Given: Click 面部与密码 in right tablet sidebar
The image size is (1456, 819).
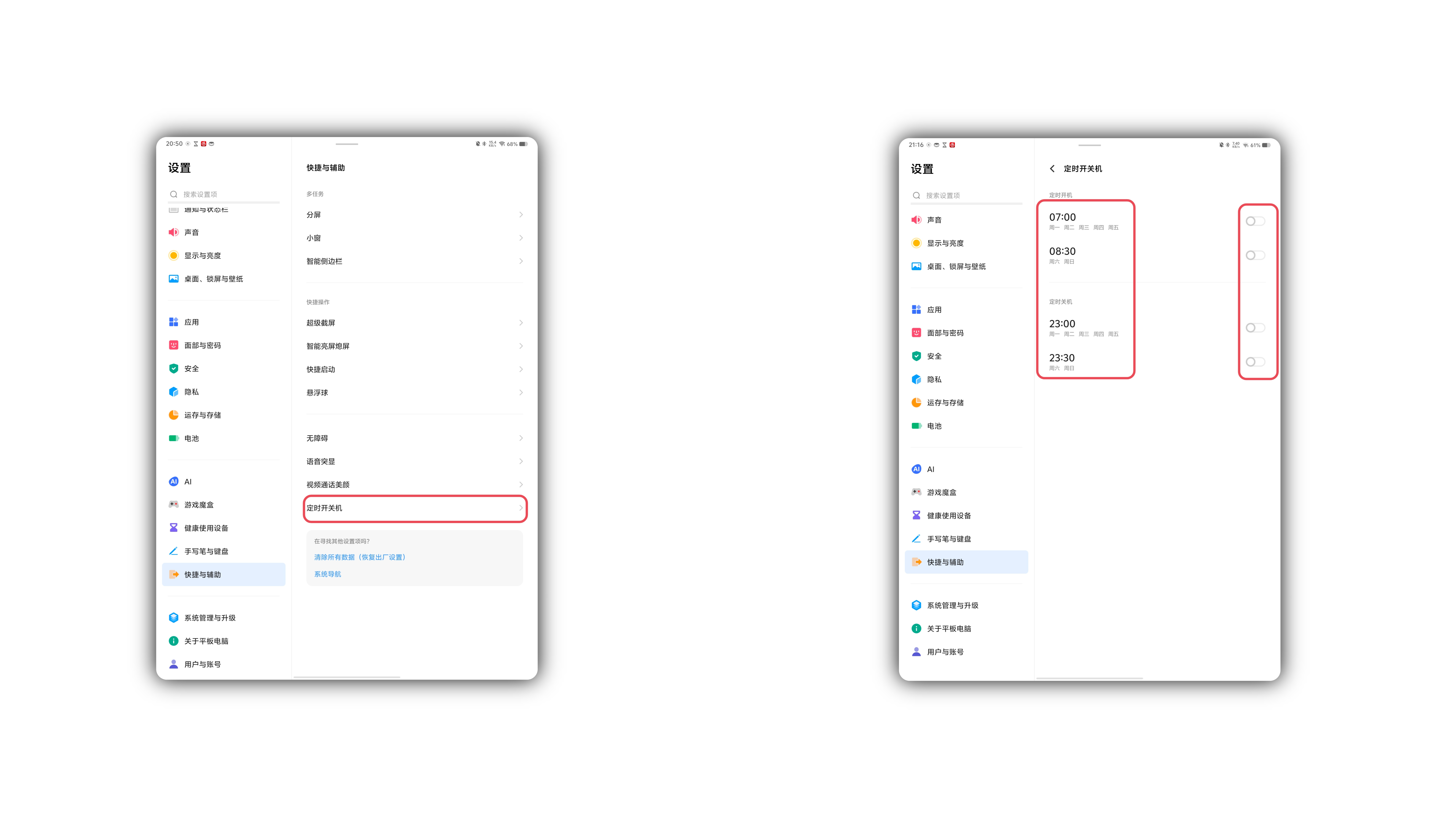Looking at the screenshot, I should [x=966, y=333].
